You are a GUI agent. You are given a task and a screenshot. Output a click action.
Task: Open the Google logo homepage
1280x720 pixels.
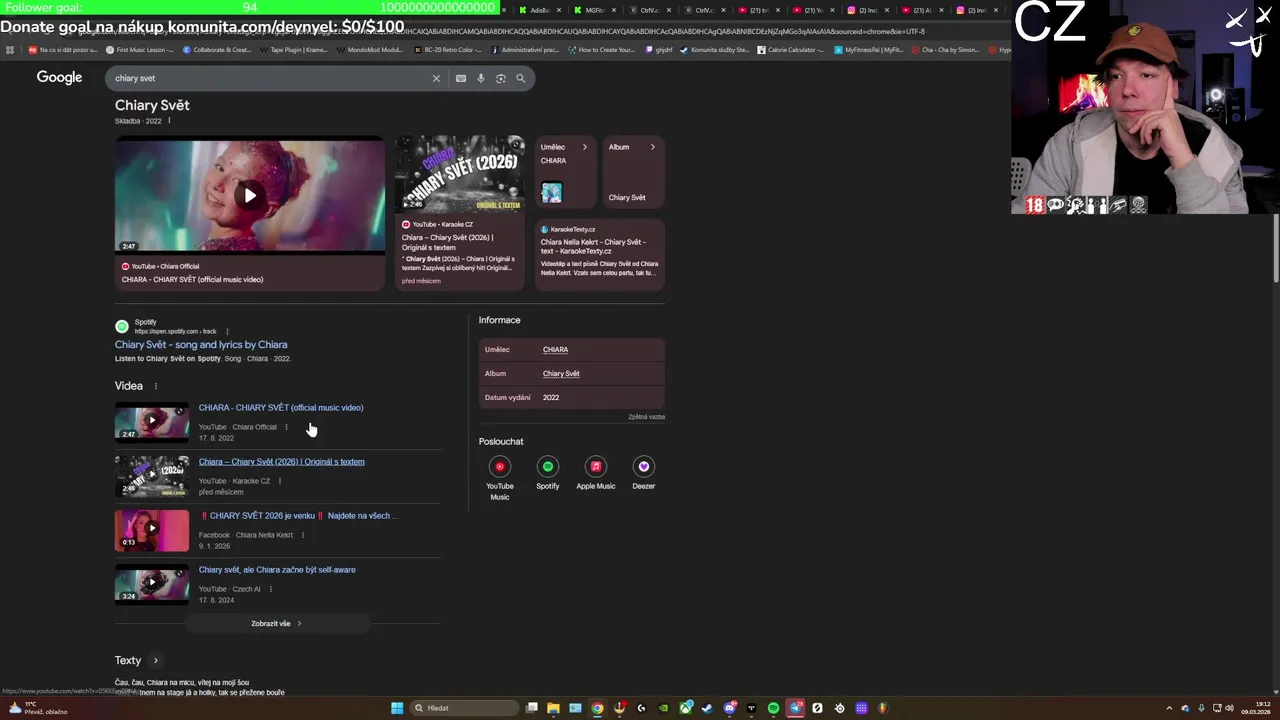pyautogui.click(x=59, y=77)
